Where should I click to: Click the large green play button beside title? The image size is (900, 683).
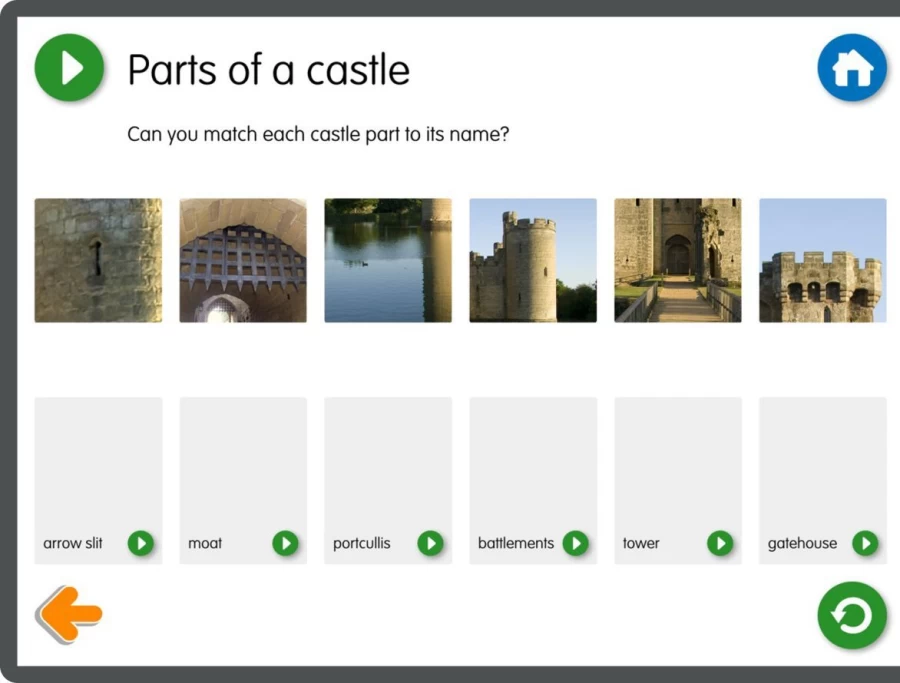69,68
